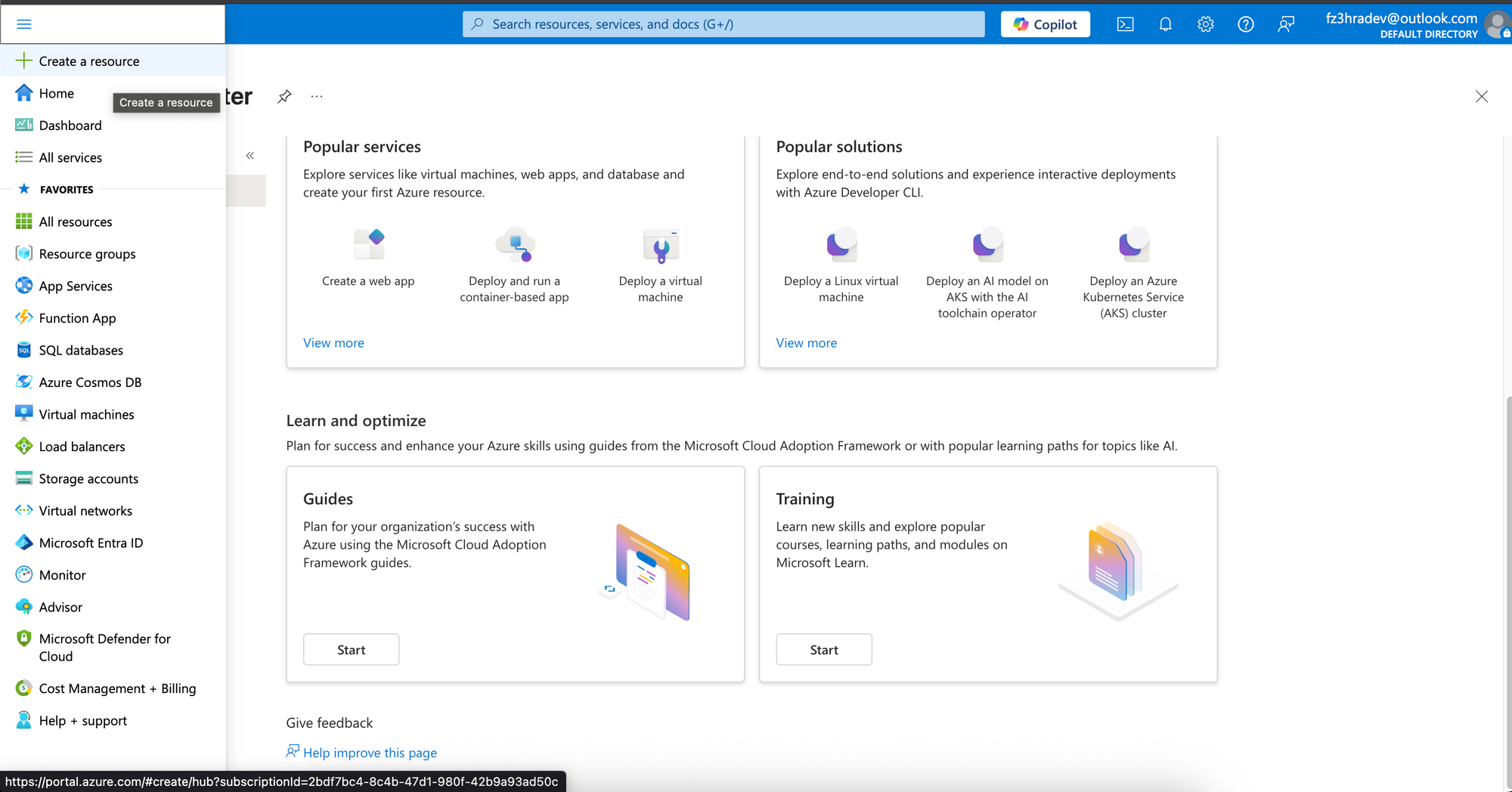This screenshot has width=1512, height=792.
Task: Select Dashboard in the portal menu
Action: (x=113, y=125)
